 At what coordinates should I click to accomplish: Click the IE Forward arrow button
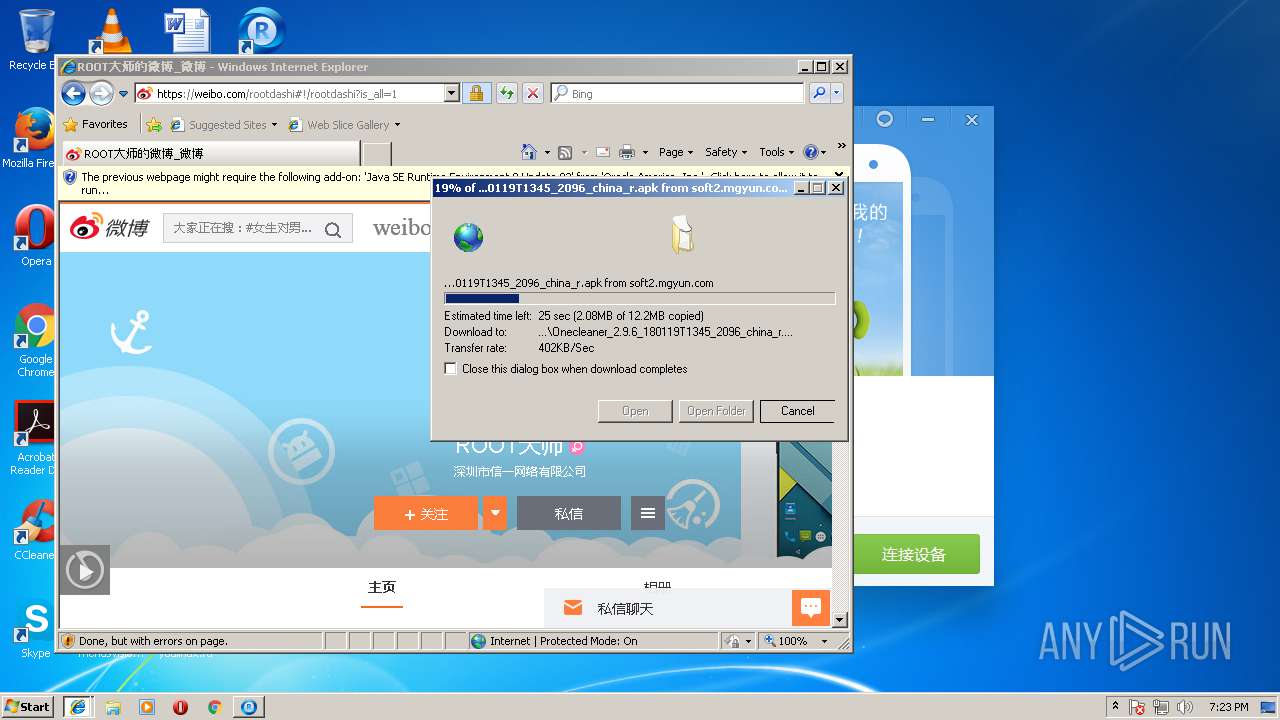(x=101, y=93)
